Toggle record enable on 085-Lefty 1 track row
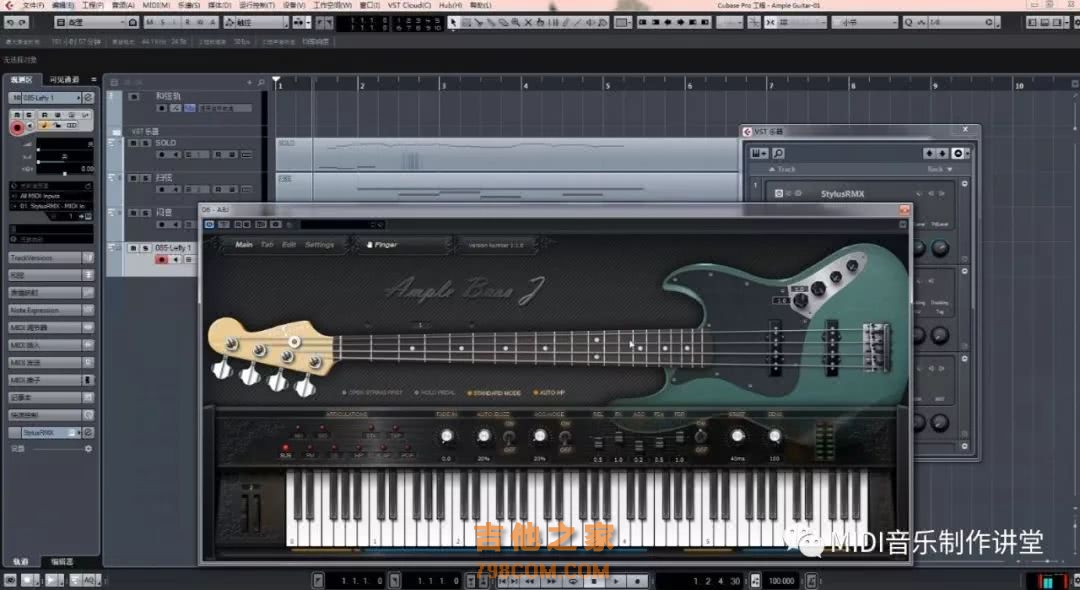 [x=162, y=260]
